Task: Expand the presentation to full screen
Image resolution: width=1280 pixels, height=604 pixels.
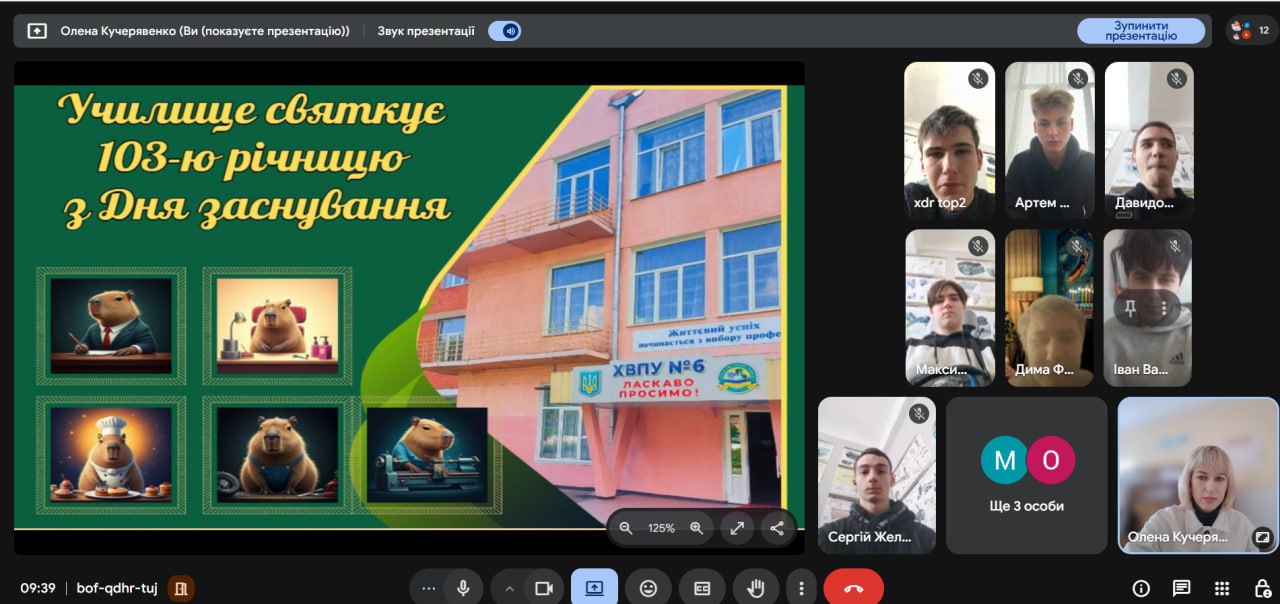Action: click(x=737, y=528)
